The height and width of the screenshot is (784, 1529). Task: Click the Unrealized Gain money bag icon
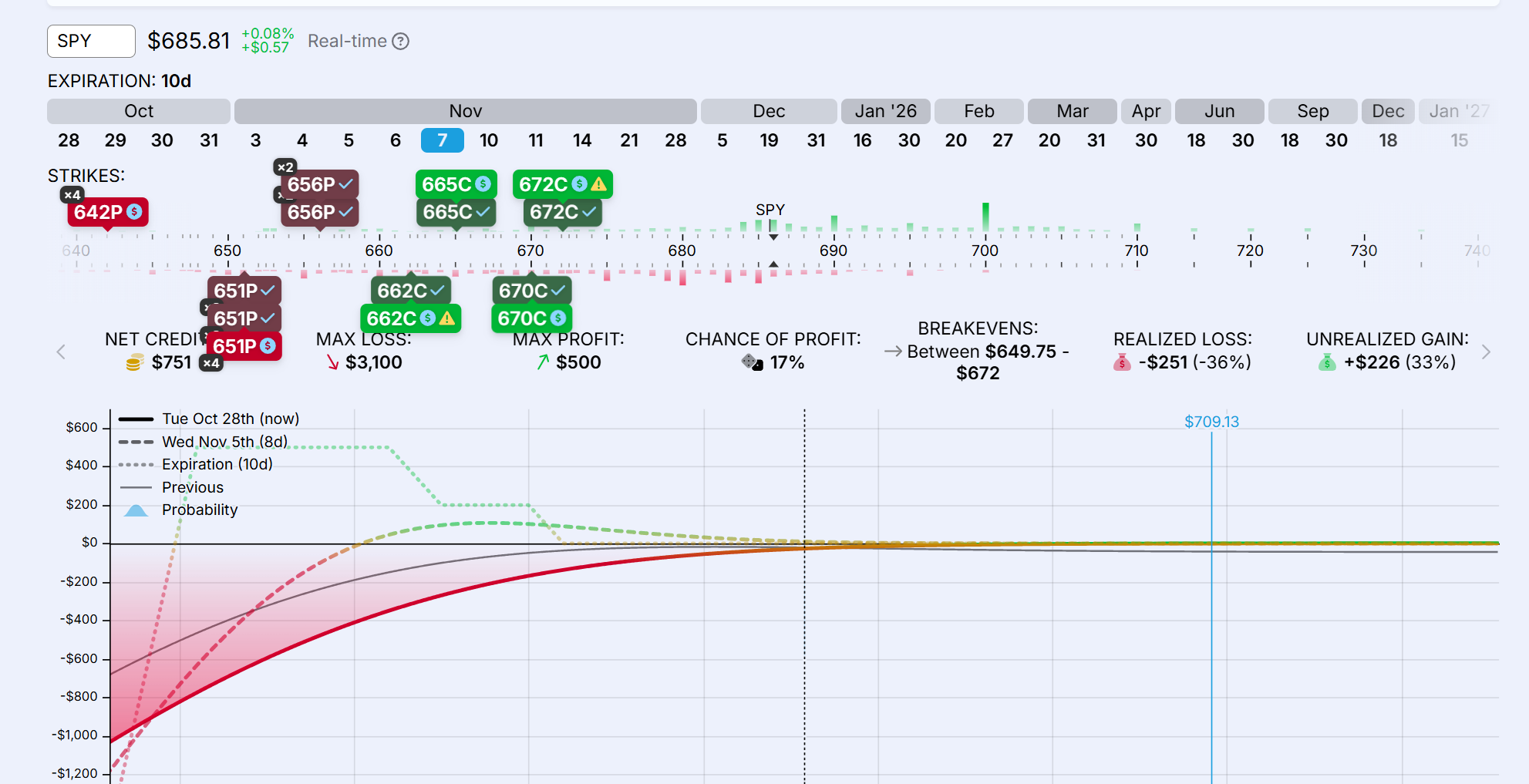click(x=1326, y=362)
